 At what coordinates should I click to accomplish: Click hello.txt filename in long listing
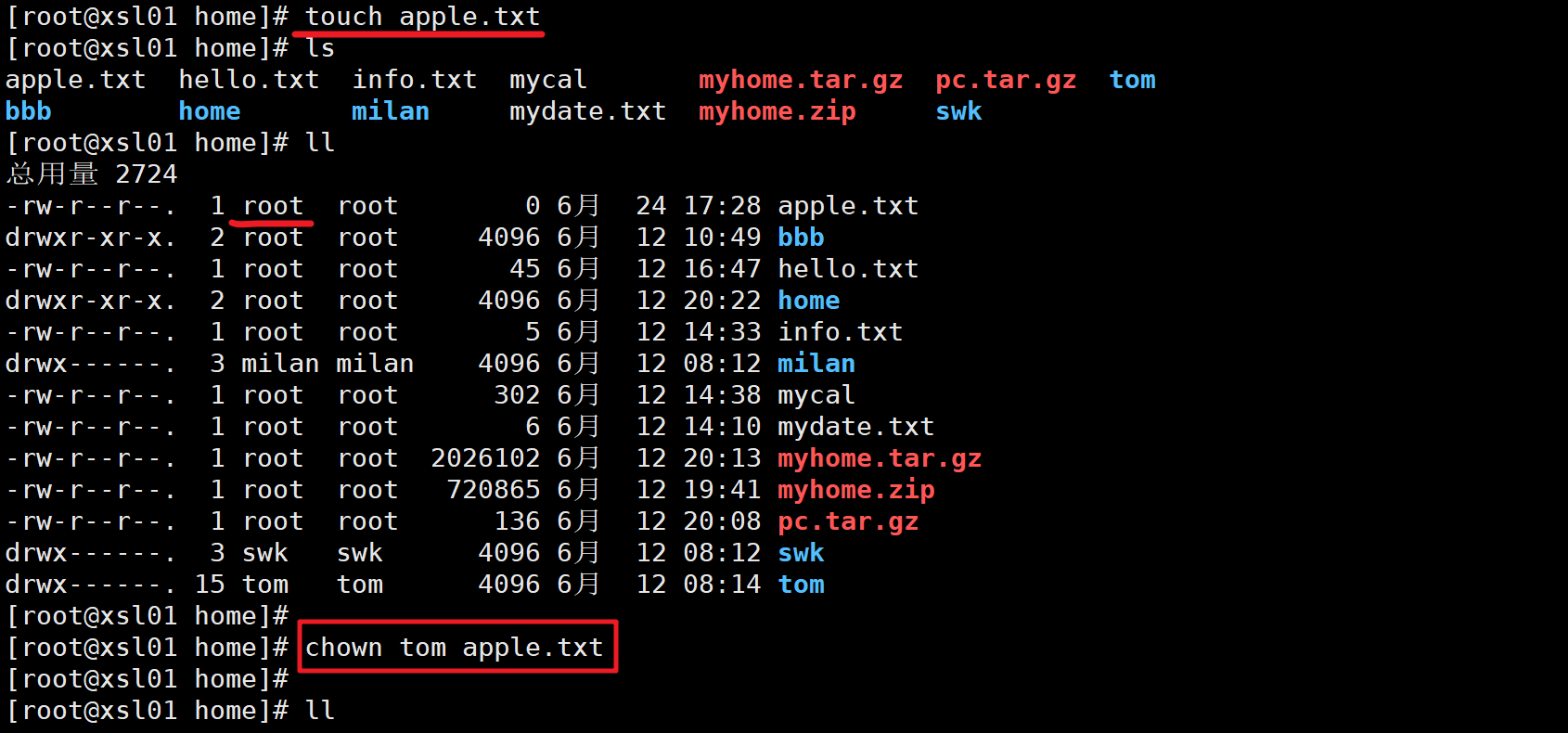(848, 269)
